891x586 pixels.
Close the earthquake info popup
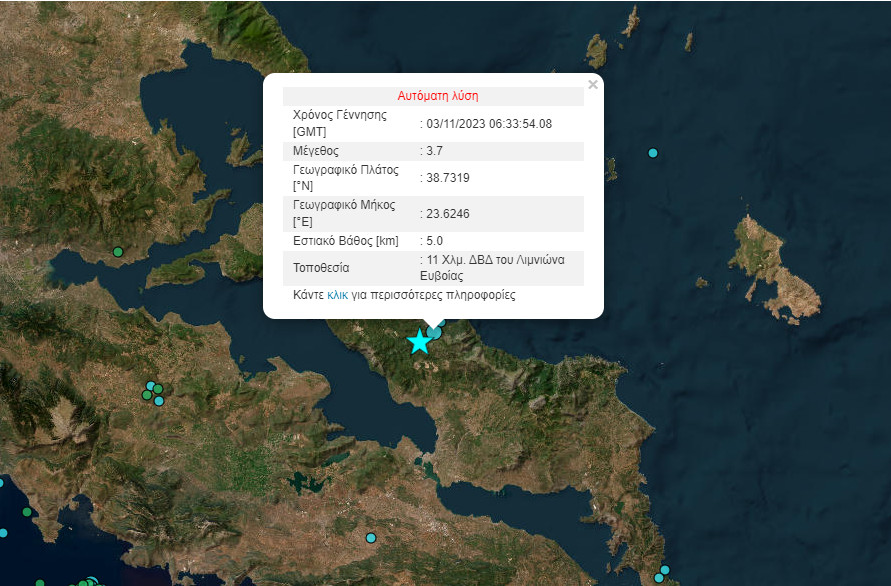(593, 85)
